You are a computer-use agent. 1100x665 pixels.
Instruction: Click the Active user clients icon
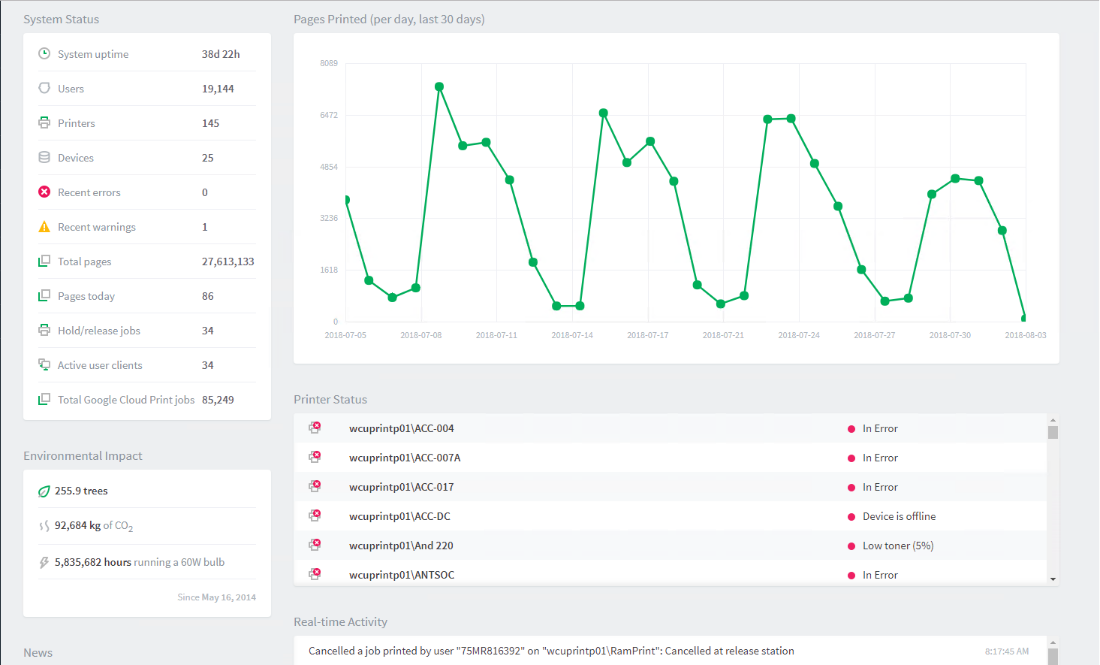44,365
